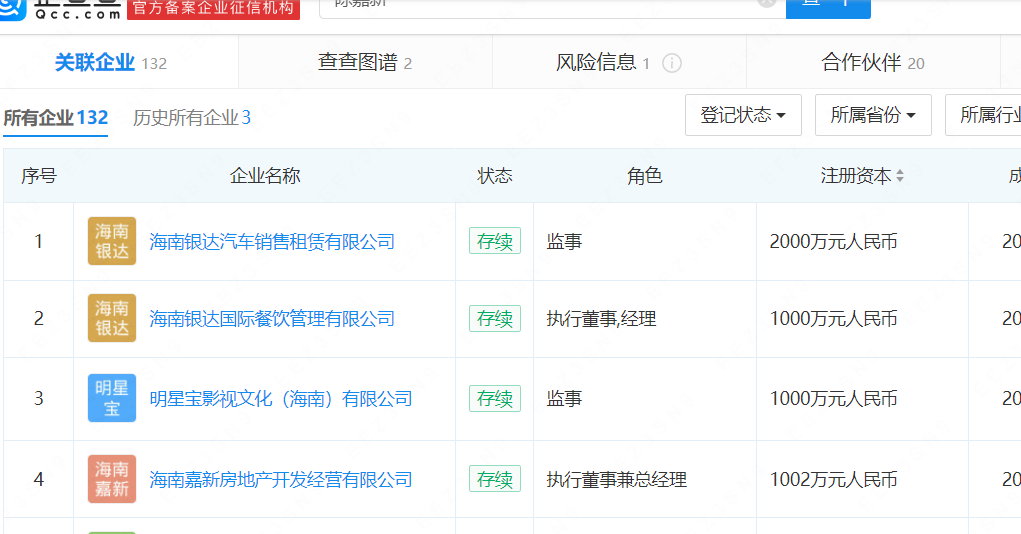Open 明星宝影视文化（海南）有限公司 link

281,399
